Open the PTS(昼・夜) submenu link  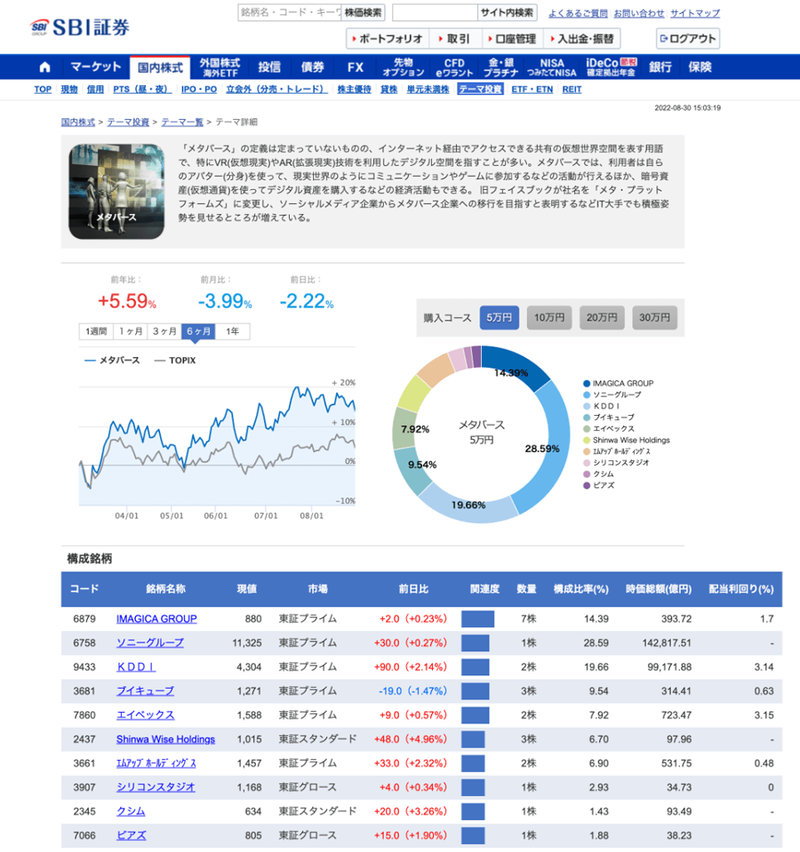pos(142,90)
